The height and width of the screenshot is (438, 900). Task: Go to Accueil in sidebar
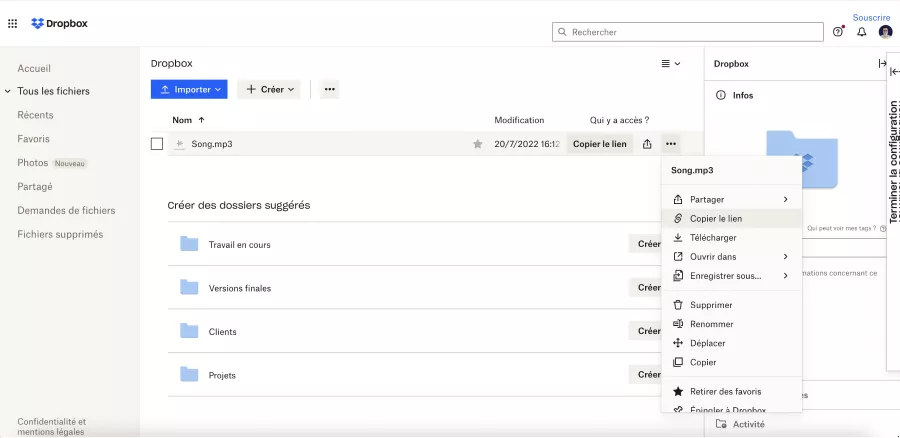pos(34,68)
